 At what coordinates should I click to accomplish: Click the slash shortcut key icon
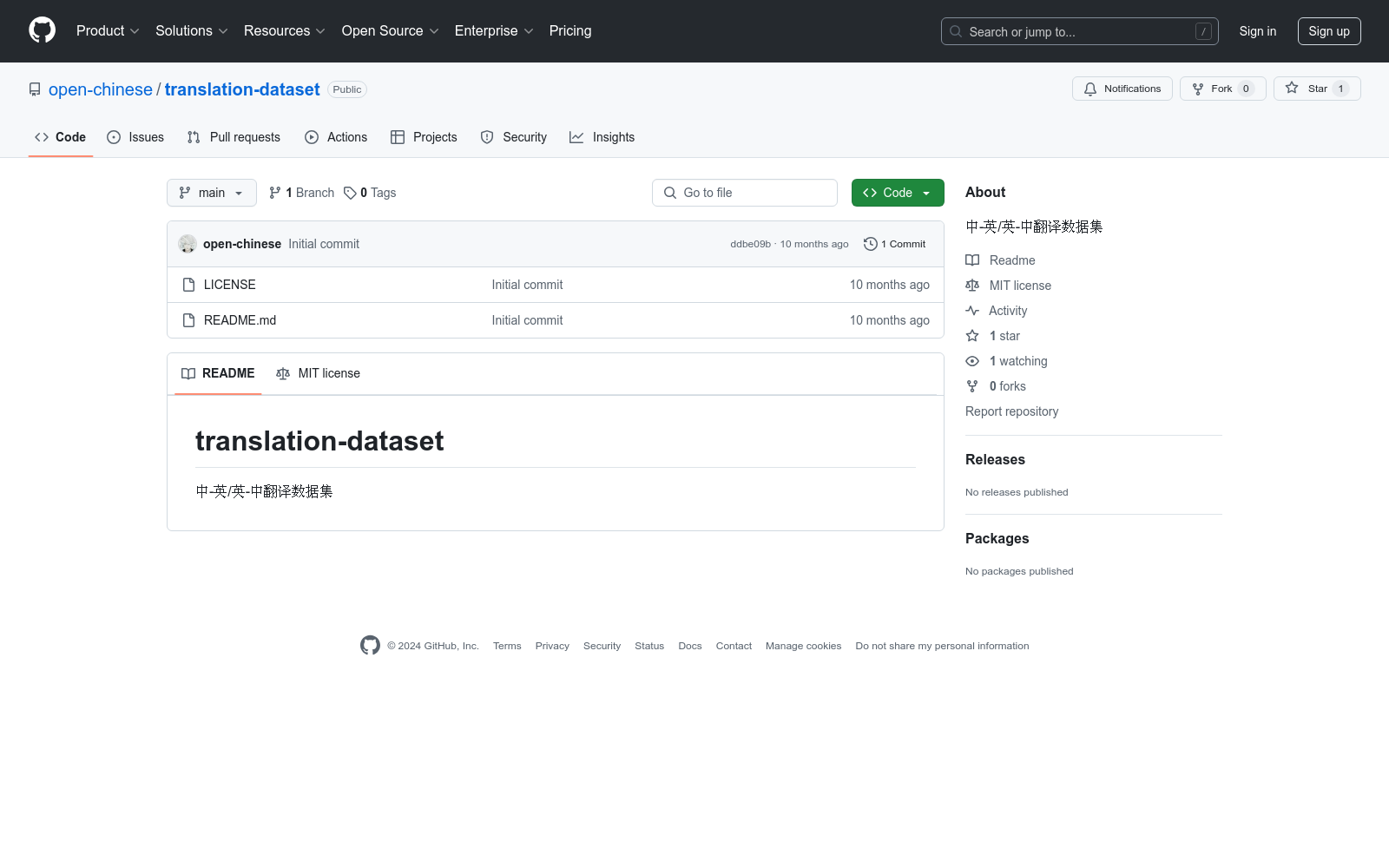coord(1203,31)
